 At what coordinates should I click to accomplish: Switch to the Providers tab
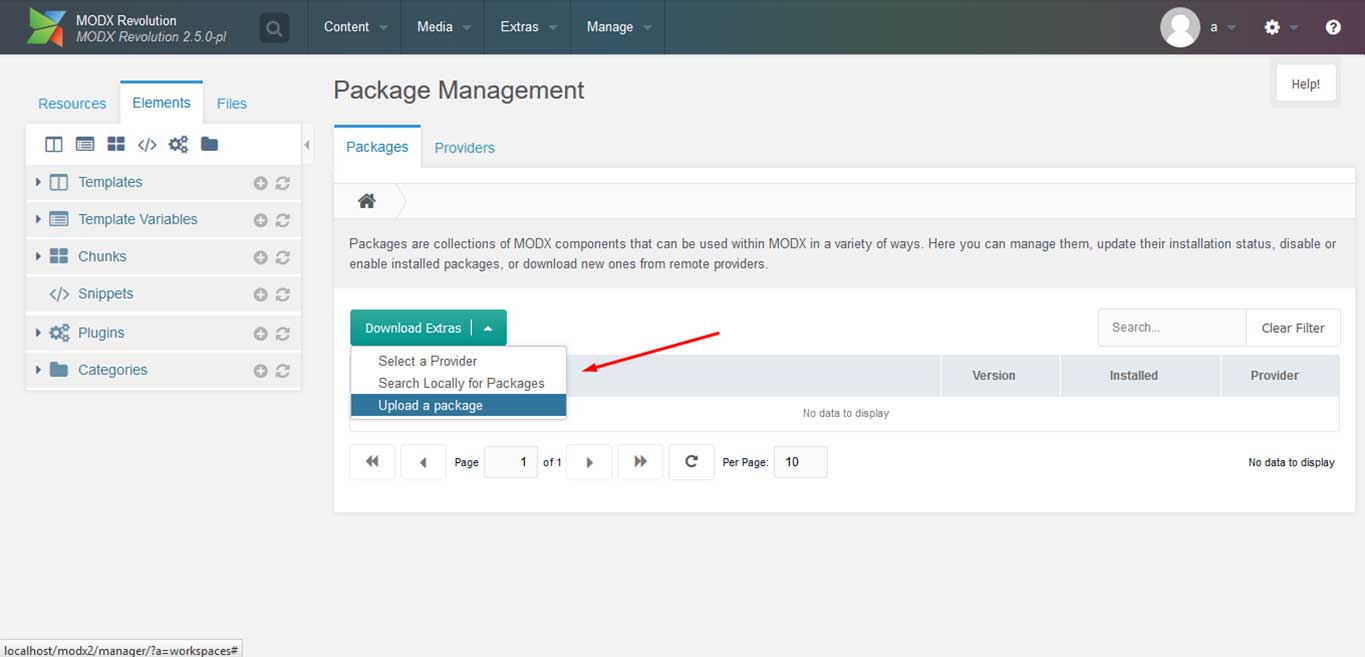(464, 147)
